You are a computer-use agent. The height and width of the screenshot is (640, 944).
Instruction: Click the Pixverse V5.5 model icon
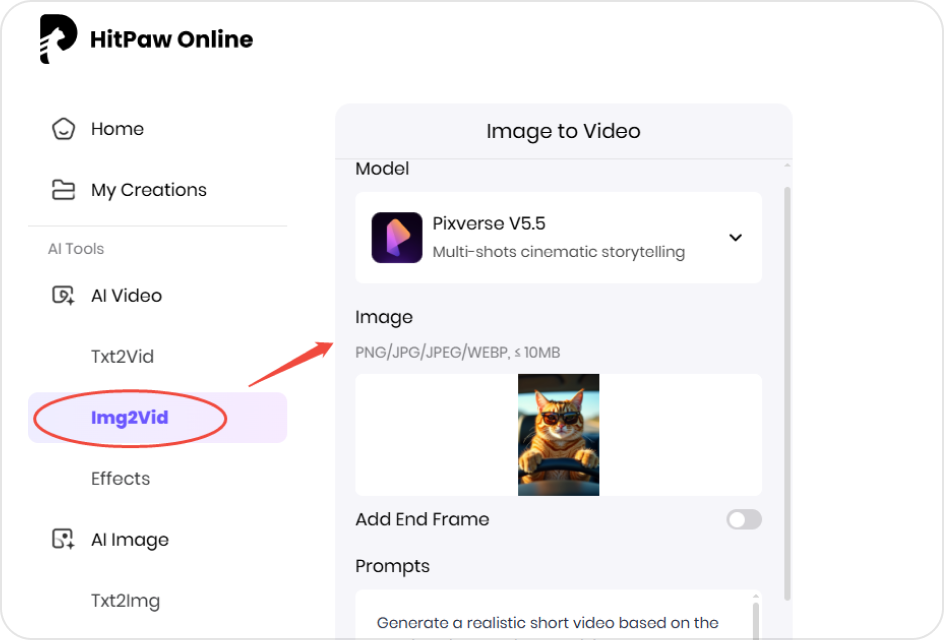coord(397,237)
